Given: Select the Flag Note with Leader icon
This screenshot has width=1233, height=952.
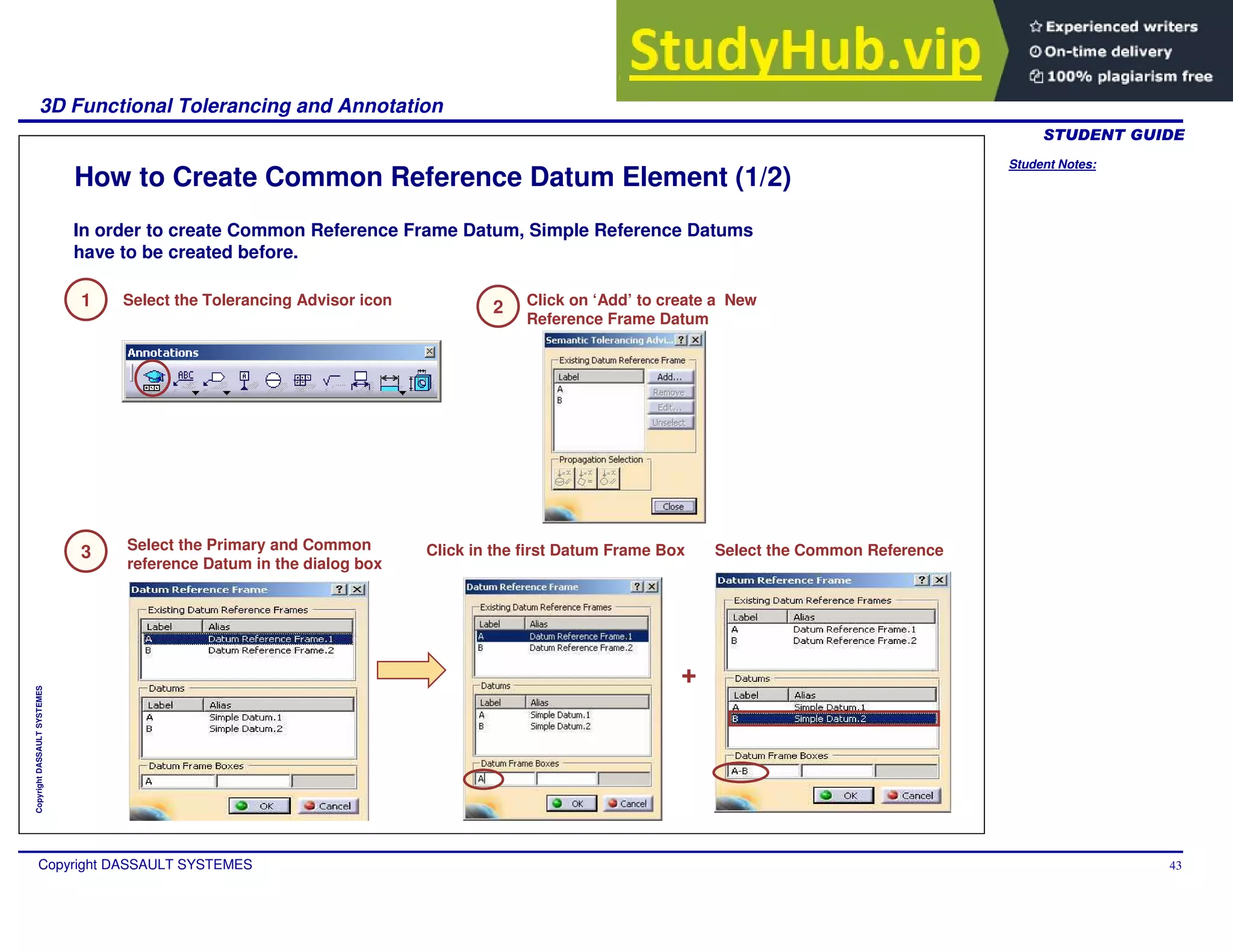Looking at the screenshot, I should click(x=214, y=379).
